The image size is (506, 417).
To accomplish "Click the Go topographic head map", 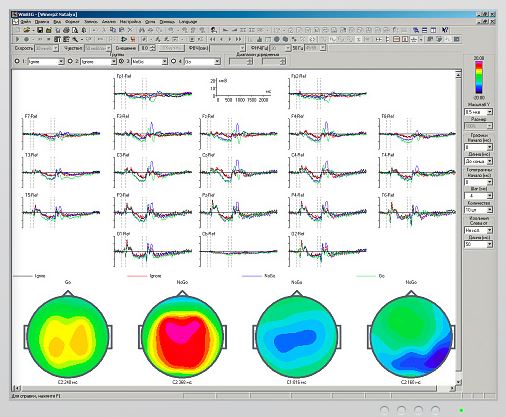I will 68,337.
